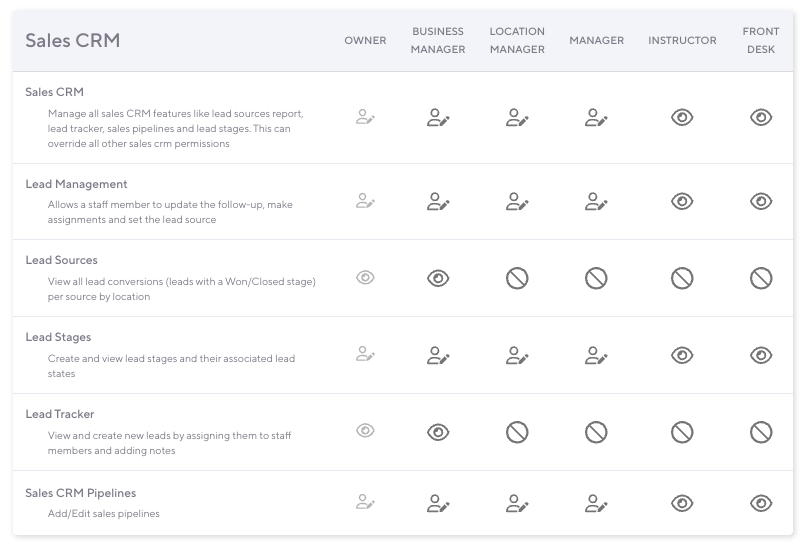Toggle Instructor view eye for Sales CRM
The image size is (808, 546).
point(682,118)
